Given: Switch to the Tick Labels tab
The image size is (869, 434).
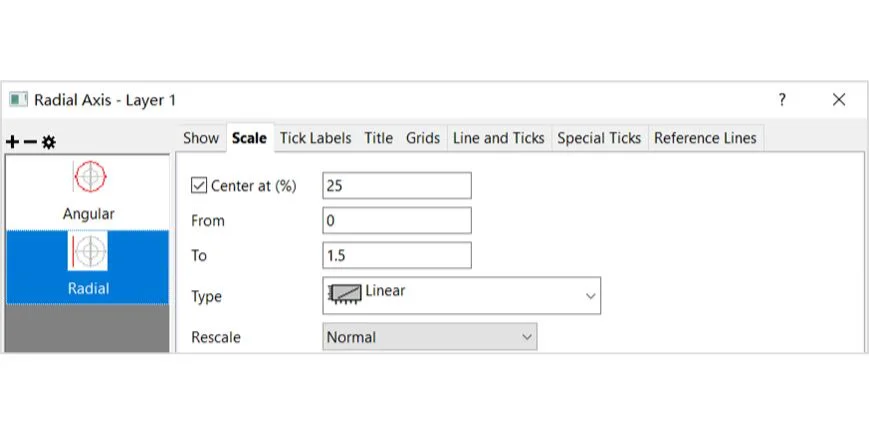Looking at the screenshot, I should click(x=315, y=138).
